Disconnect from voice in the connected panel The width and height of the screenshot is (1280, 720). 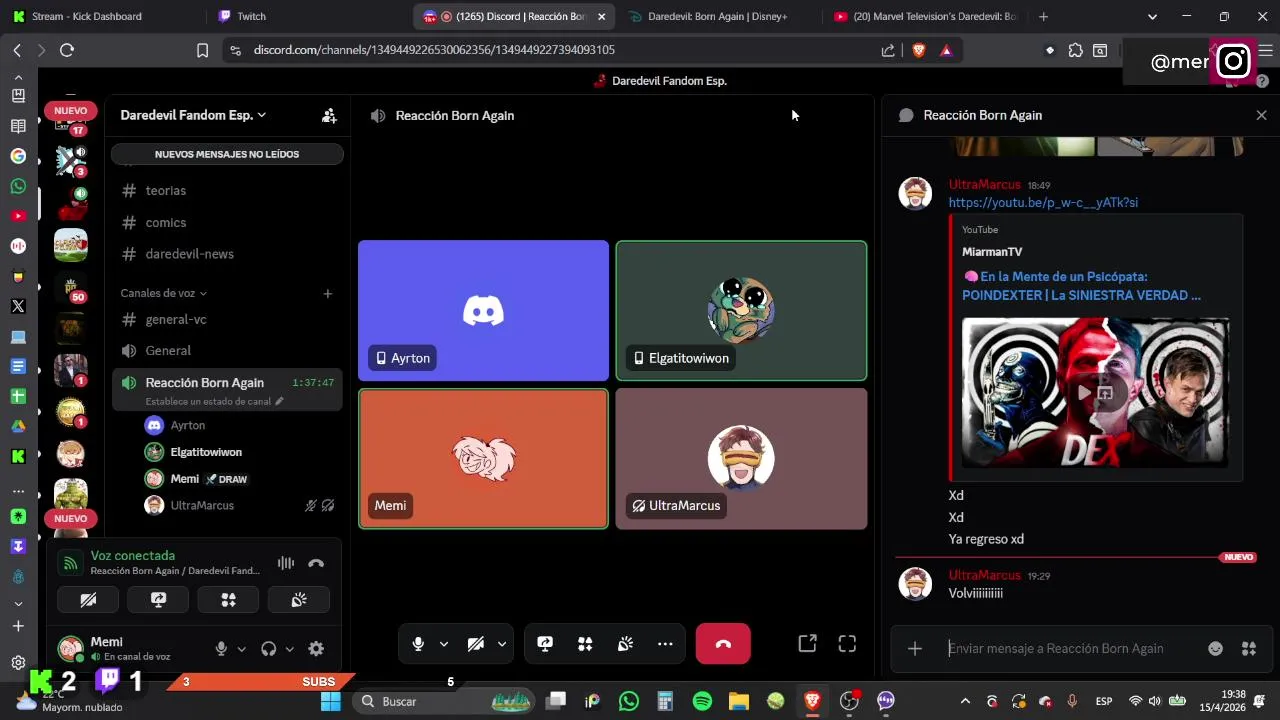click(316, 563)
